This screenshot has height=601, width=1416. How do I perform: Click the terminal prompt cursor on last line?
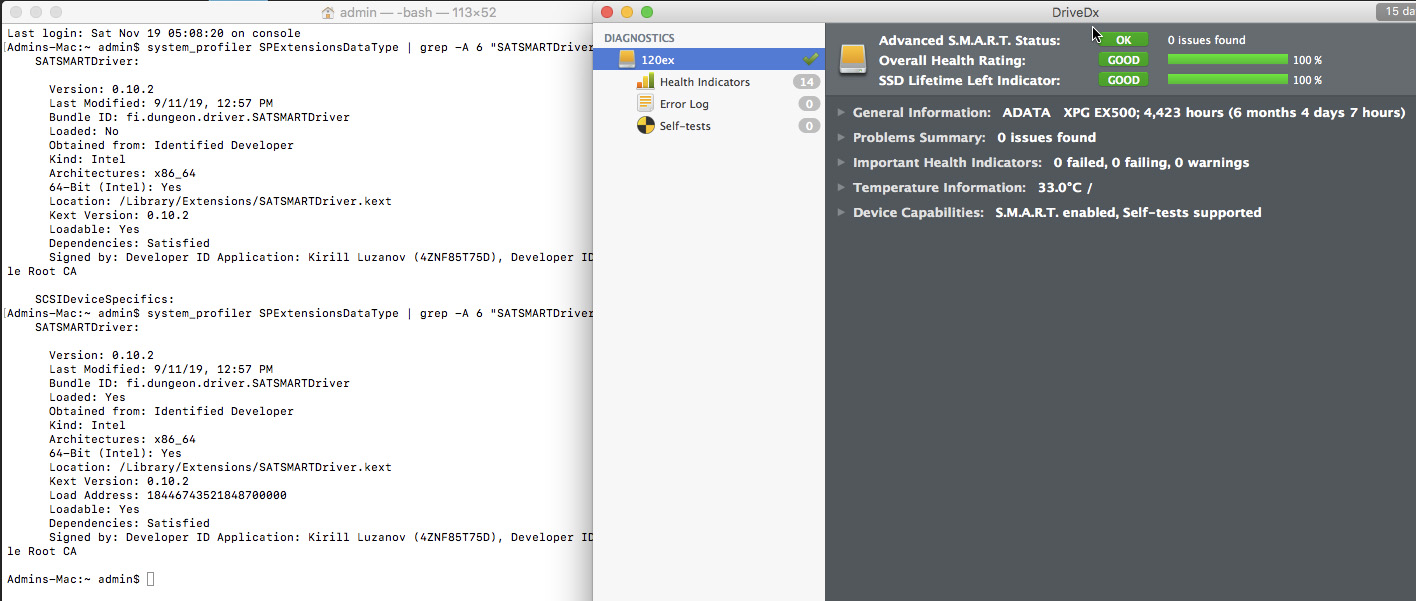tap(151, 579)
